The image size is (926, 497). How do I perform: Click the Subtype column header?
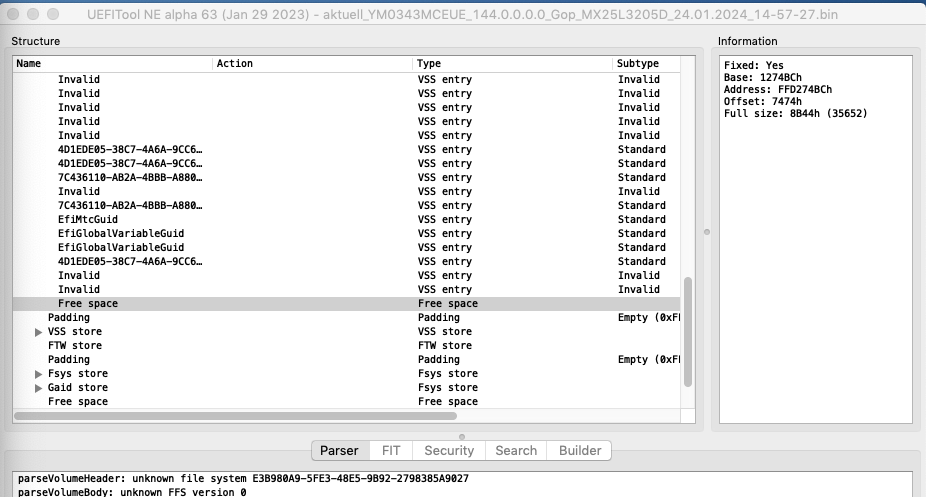tap(646, 64)
